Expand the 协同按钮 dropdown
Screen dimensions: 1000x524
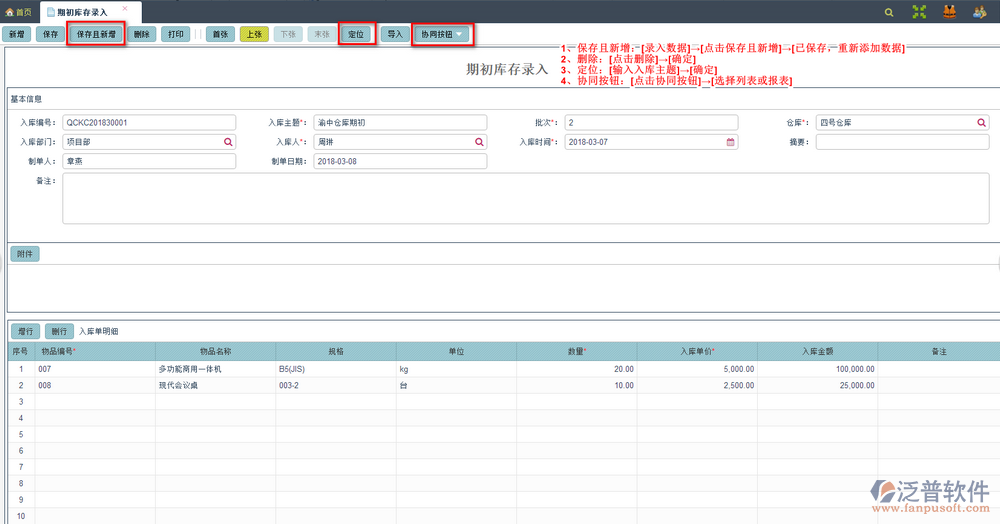443,34
